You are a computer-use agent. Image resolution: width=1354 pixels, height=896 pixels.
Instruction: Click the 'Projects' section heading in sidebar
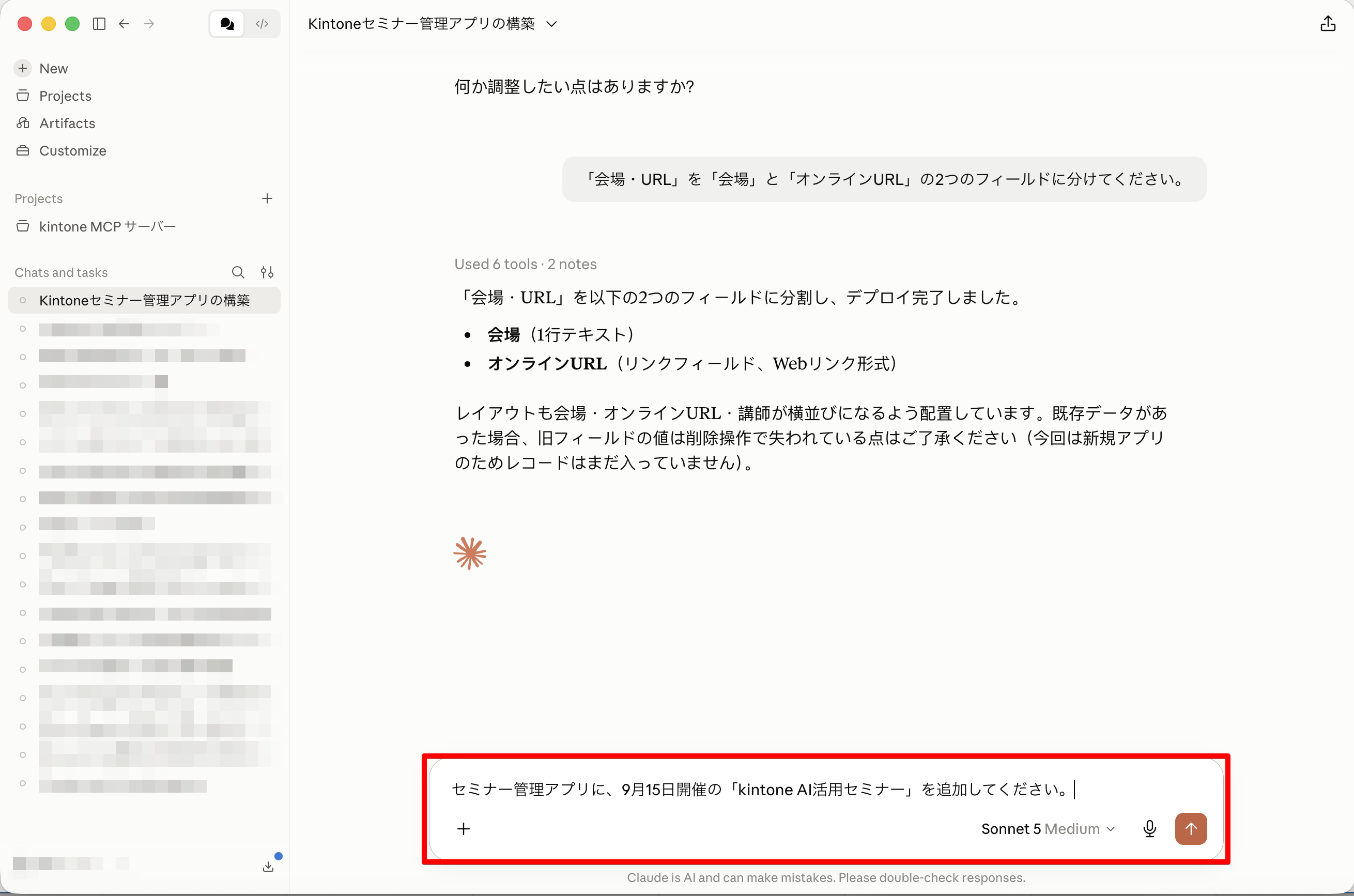point(38,199)
